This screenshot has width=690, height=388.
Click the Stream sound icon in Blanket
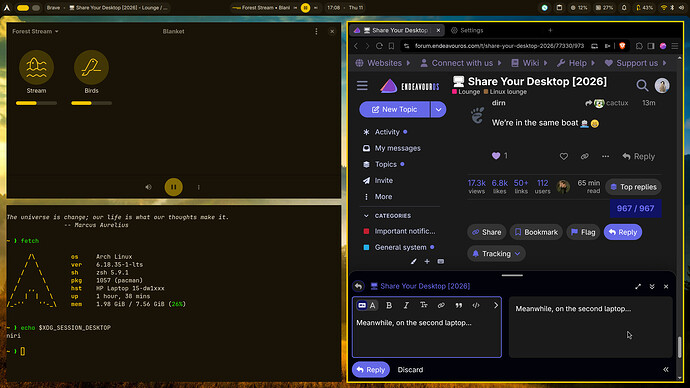click(x=36, y=67)
